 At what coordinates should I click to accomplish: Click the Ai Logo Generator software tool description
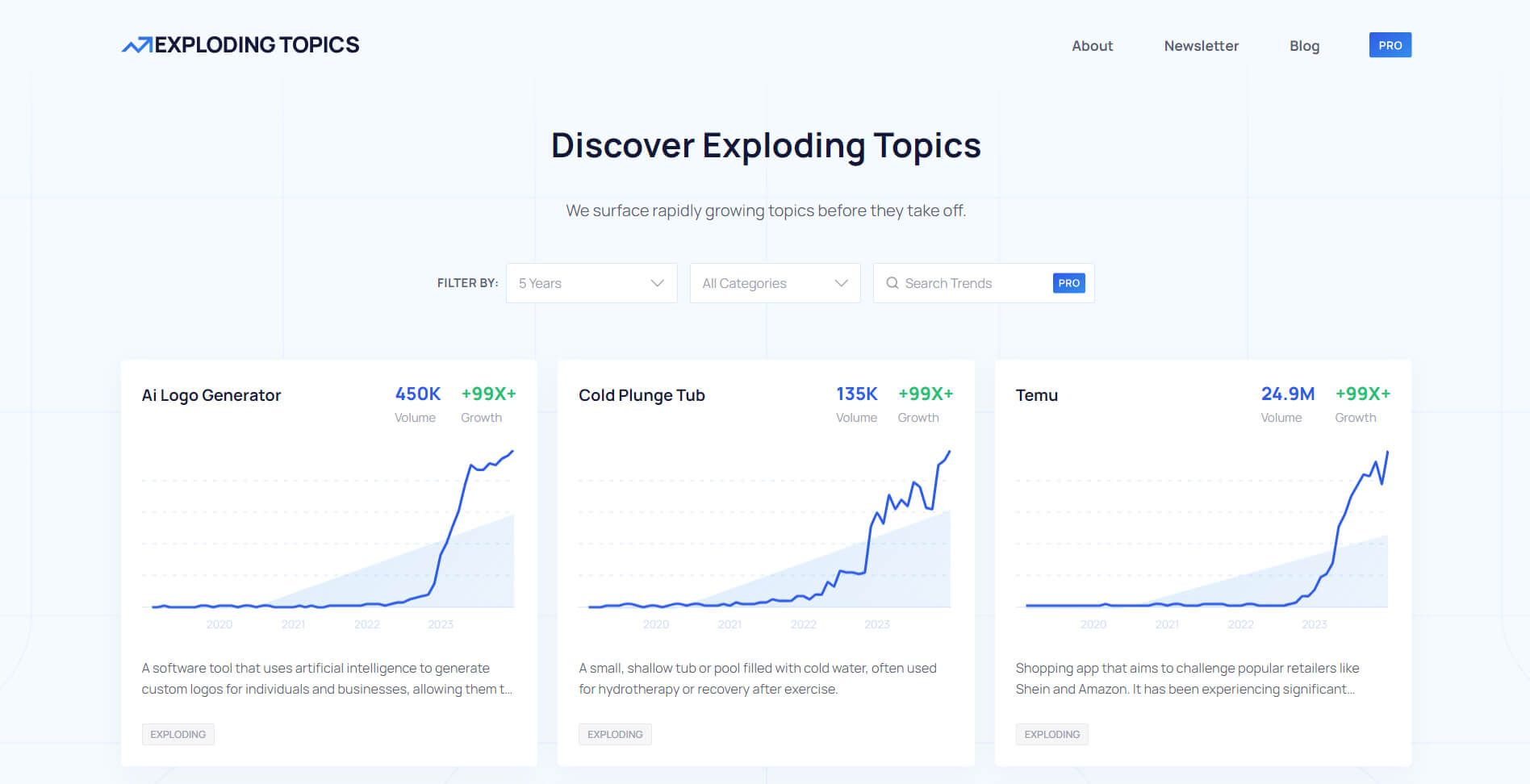327,678
